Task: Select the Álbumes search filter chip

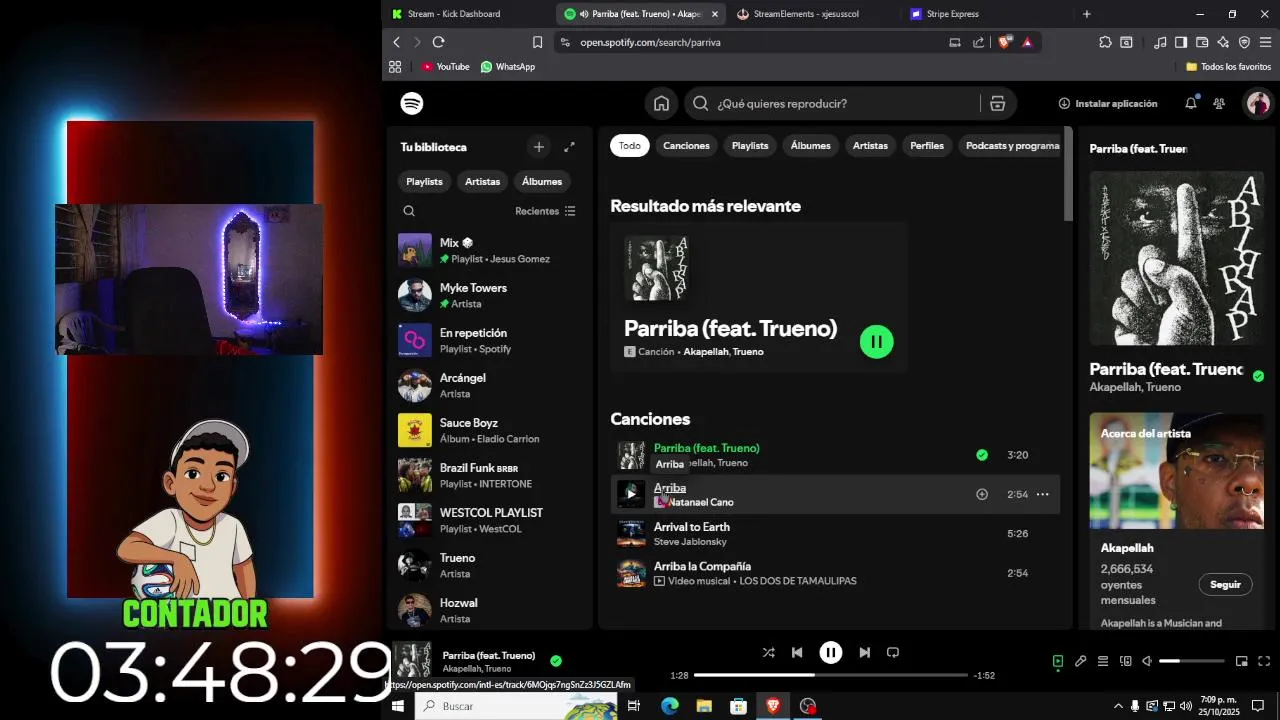Action: [811, 146]
